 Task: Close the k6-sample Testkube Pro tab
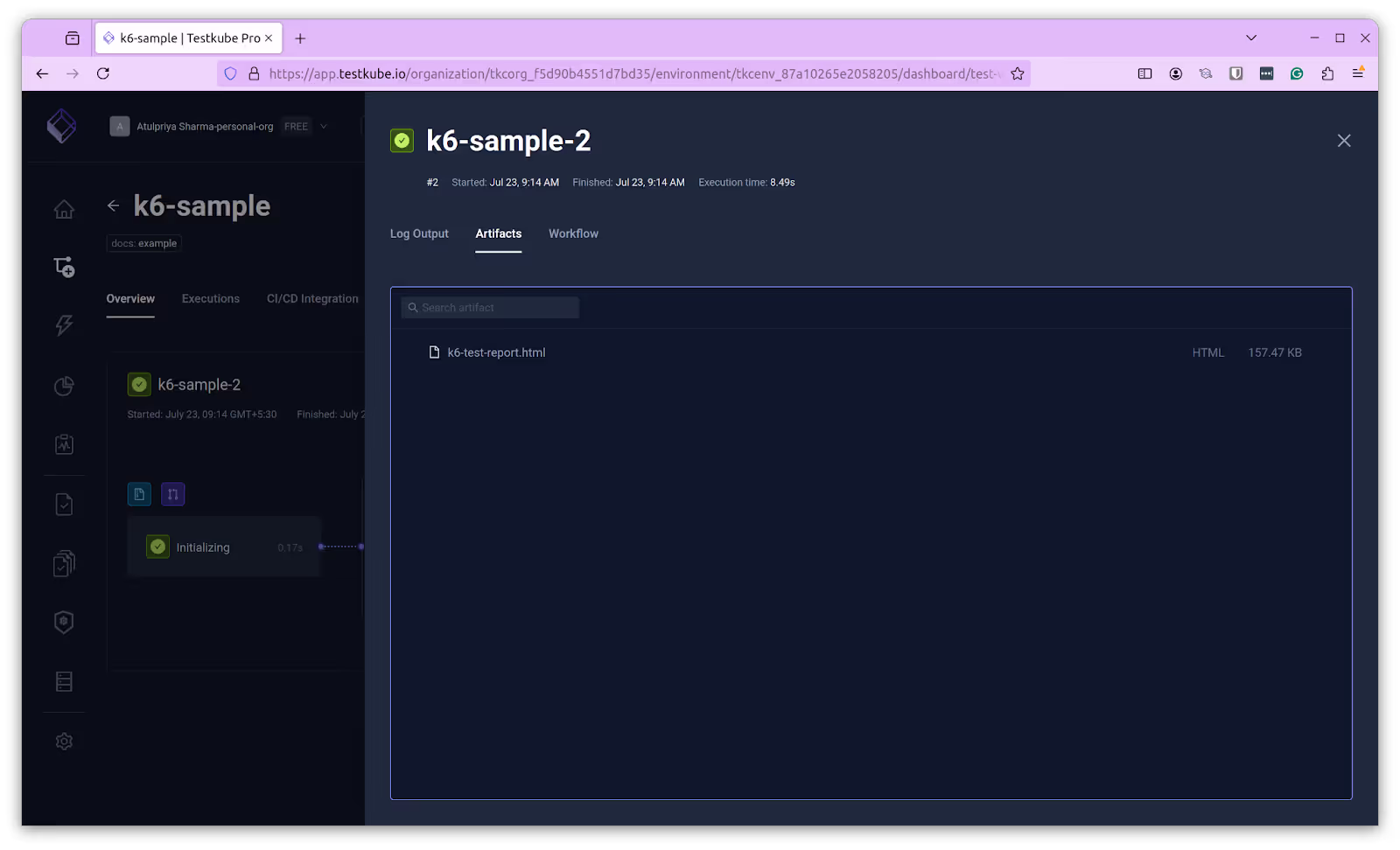pos(269,38)
